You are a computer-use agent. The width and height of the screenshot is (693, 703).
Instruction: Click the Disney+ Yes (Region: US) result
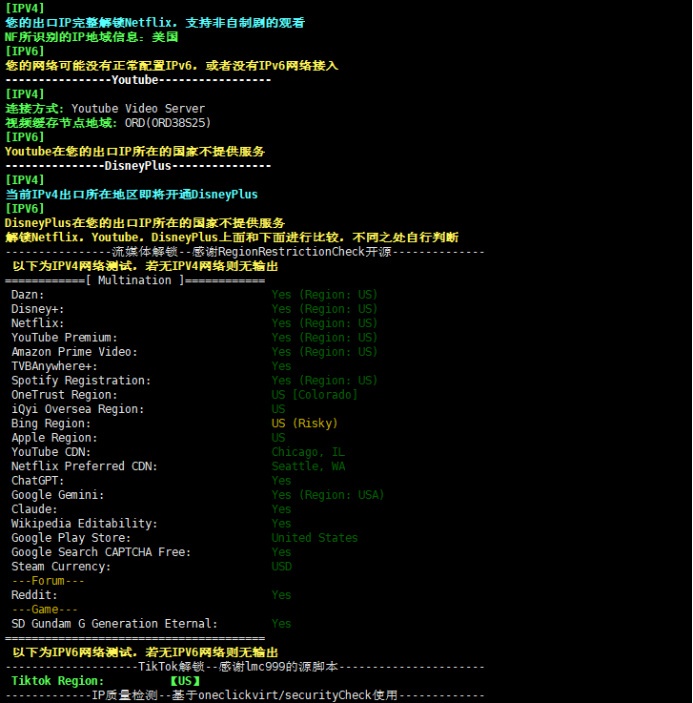pos(324,309)
